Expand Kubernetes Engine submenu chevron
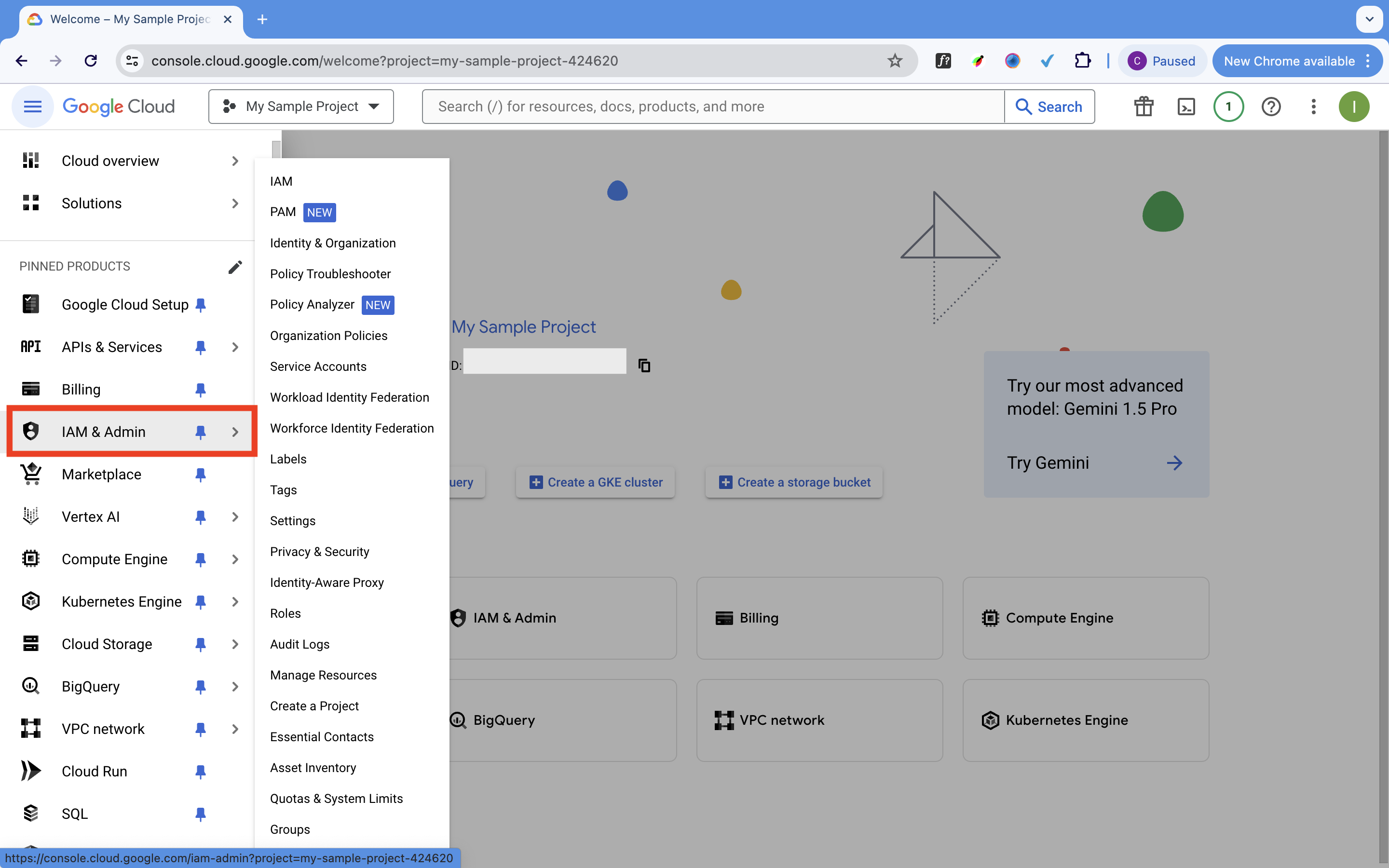1389x868 pixels. click(235, 602)
